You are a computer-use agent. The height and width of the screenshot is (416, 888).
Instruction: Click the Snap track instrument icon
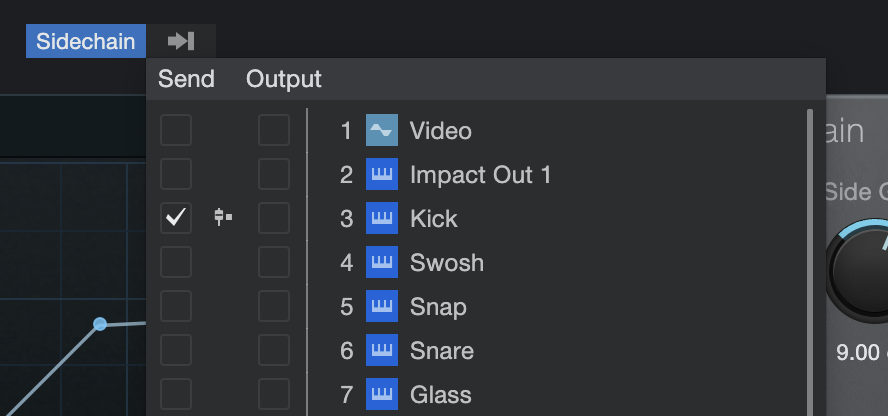pyautogui.click(x=382, y=306)
